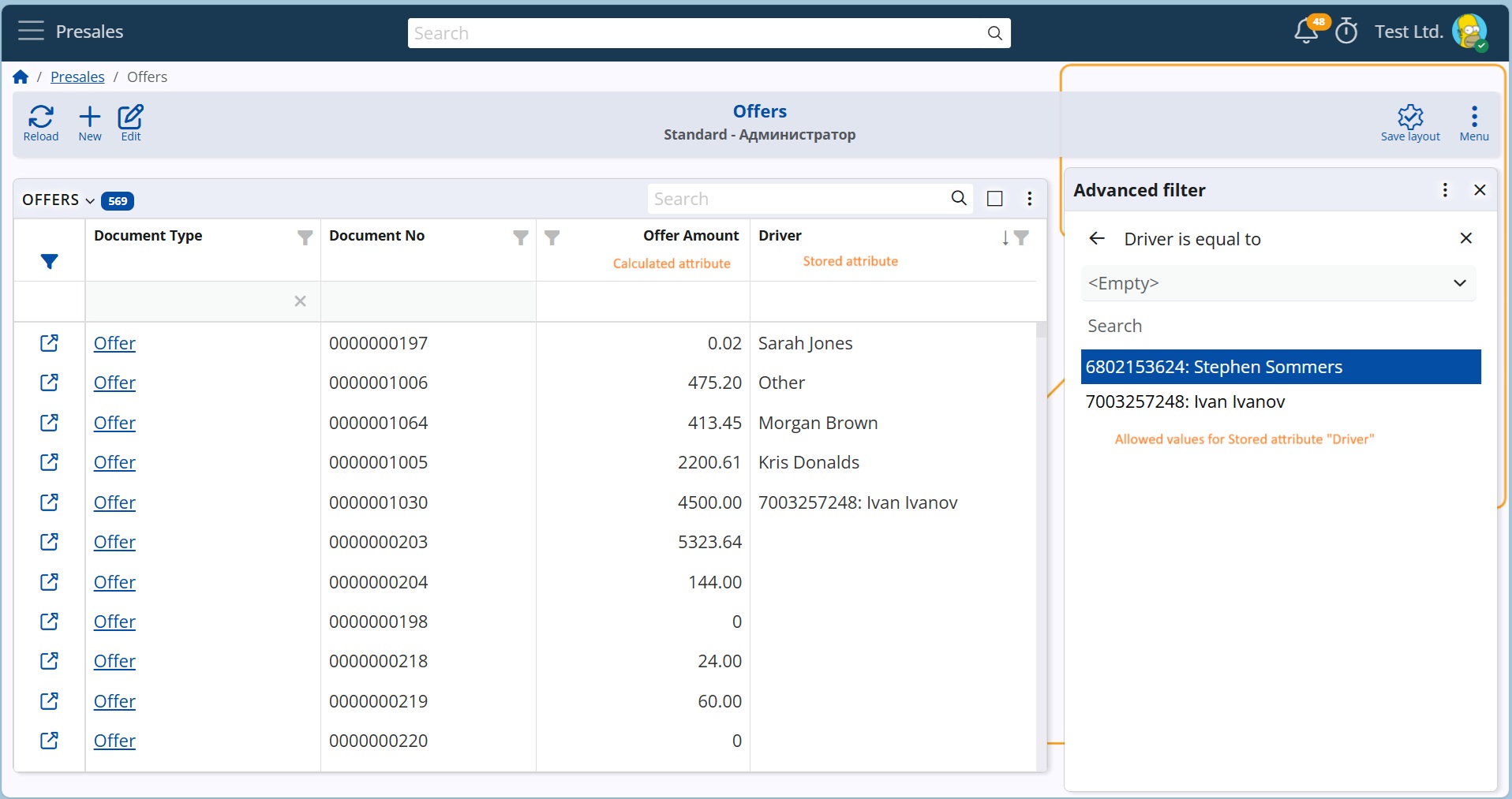The image size is (1512, 799).
Task: Click the Driver column header
Action: pyautogui.click(x=780, y=236)
